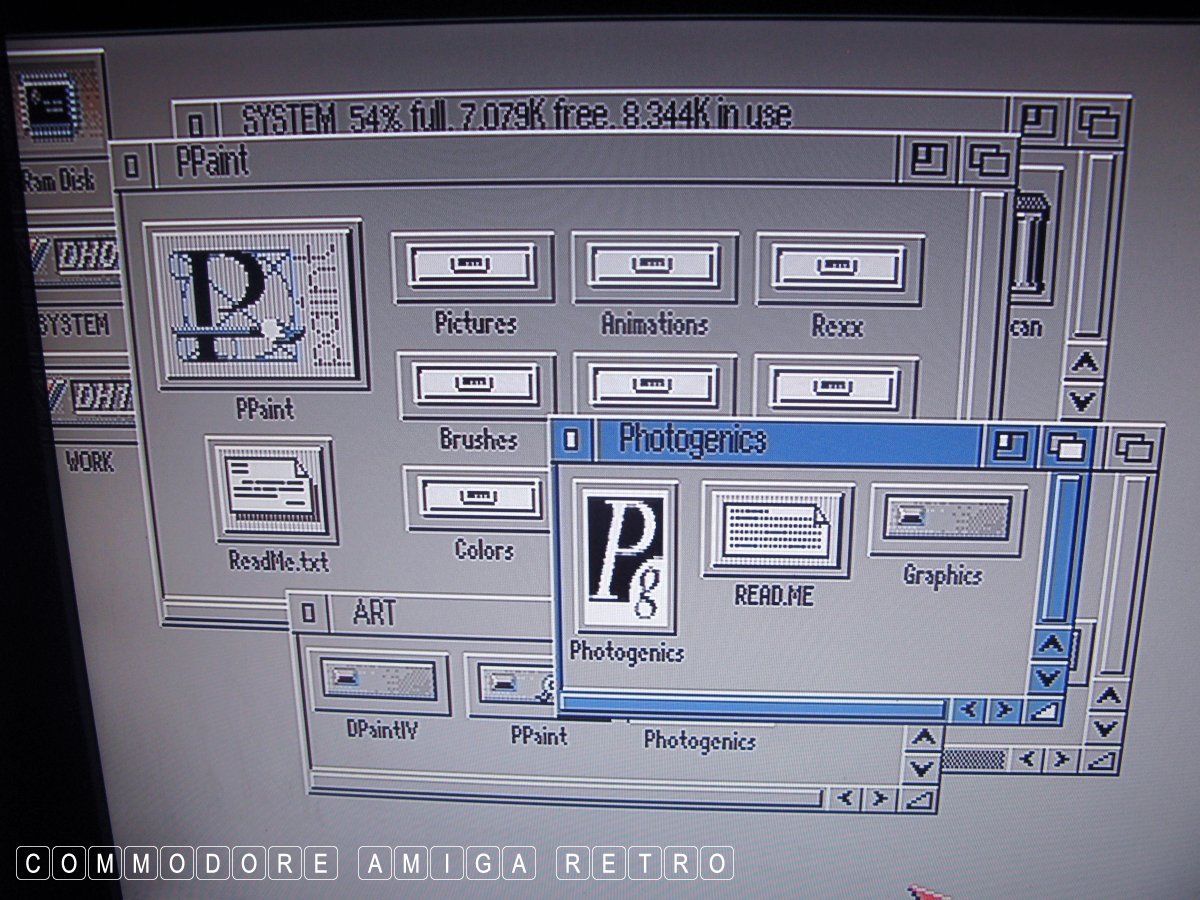1200x900 pixels.
Task: Open the Rexx drawer
Action: click(838, 269)
